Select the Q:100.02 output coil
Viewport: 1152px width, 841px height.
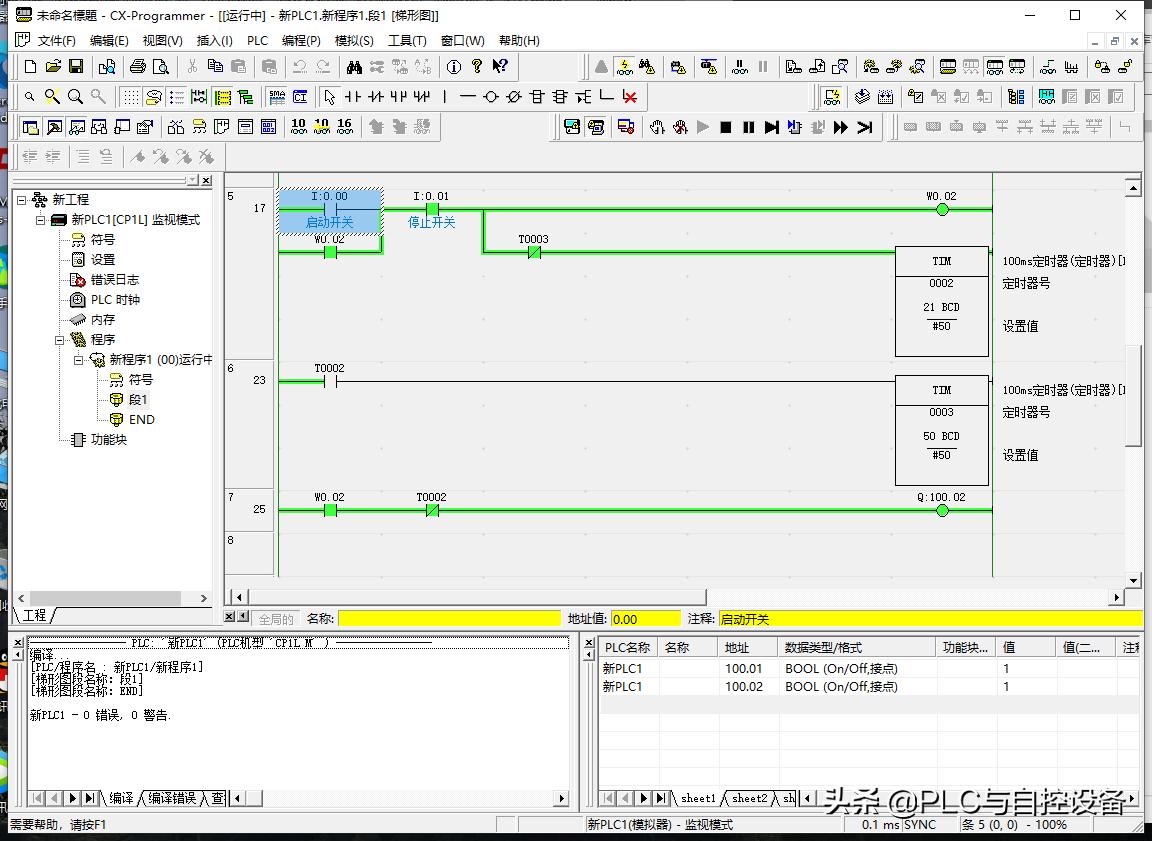[x=942, y=510]
